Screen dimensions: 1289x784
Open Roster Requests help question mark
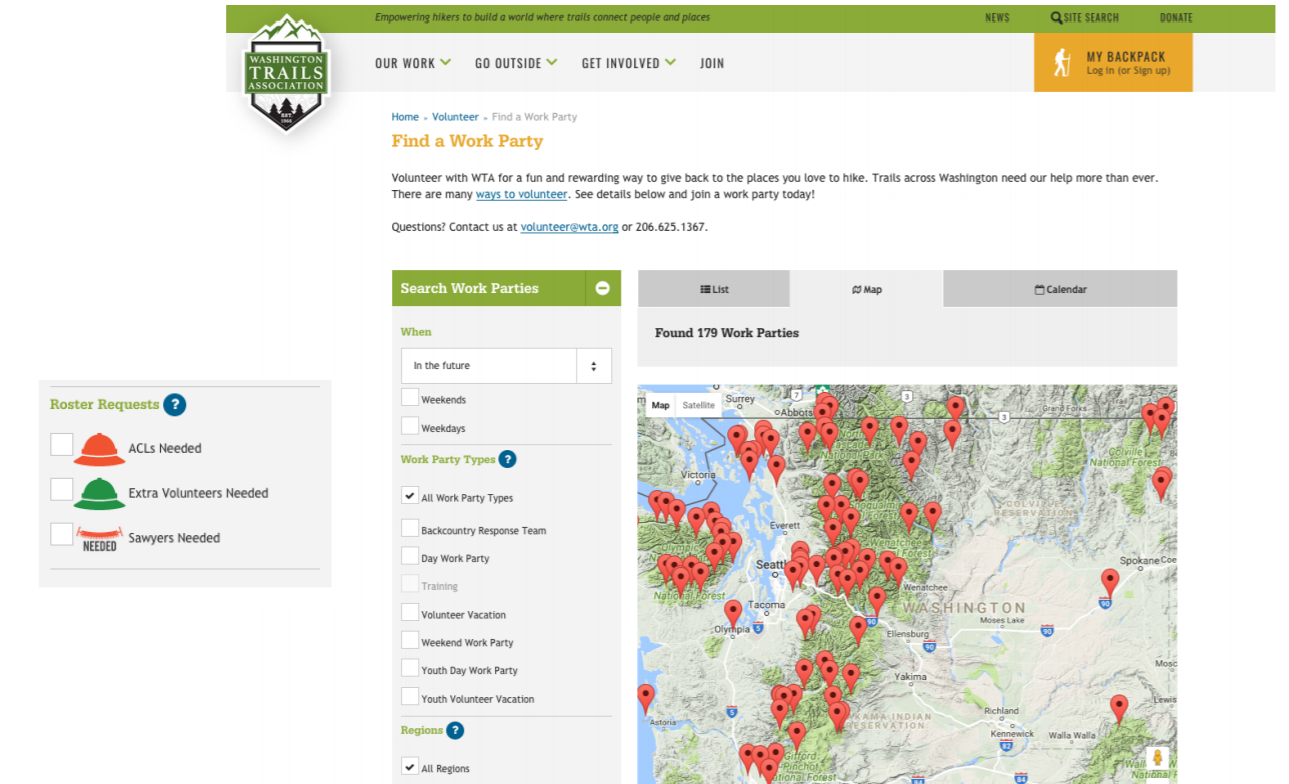pyautogui.click(x=175, y=405)
